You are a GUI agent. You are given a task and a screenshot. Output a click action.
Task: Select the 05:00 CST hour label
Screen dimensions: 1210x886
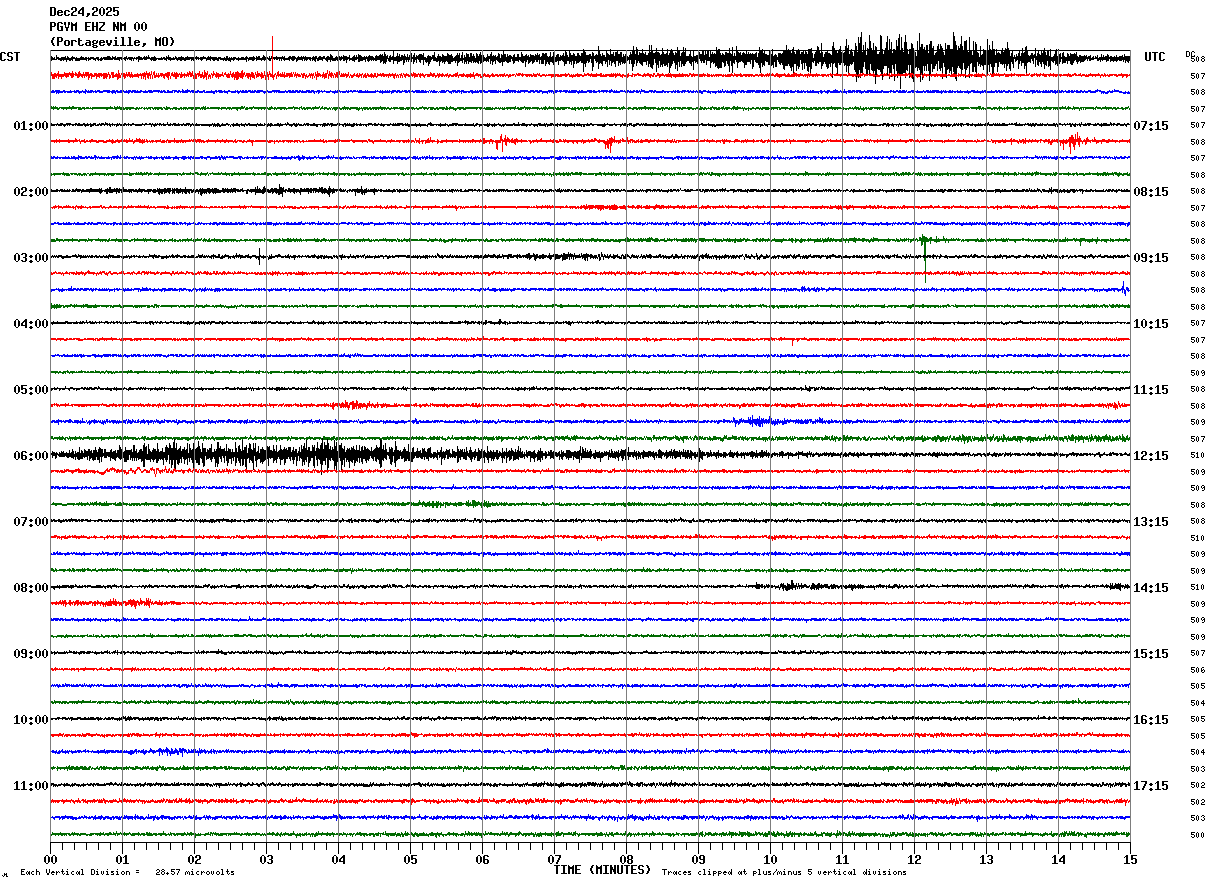coord(31,390)
